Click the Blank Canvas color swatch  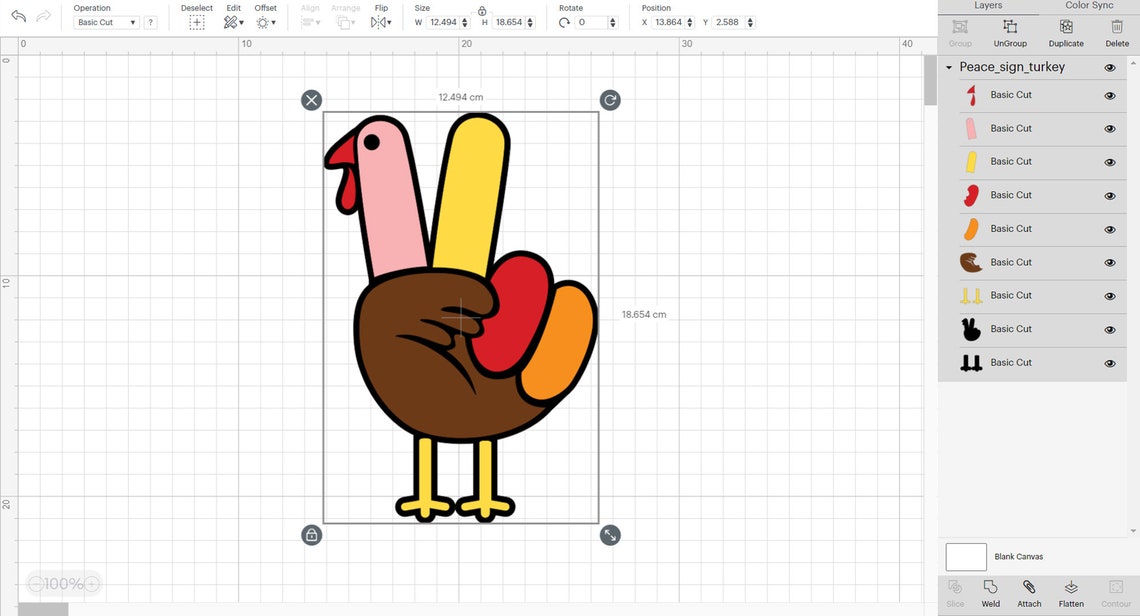click(x=965, y=556)
